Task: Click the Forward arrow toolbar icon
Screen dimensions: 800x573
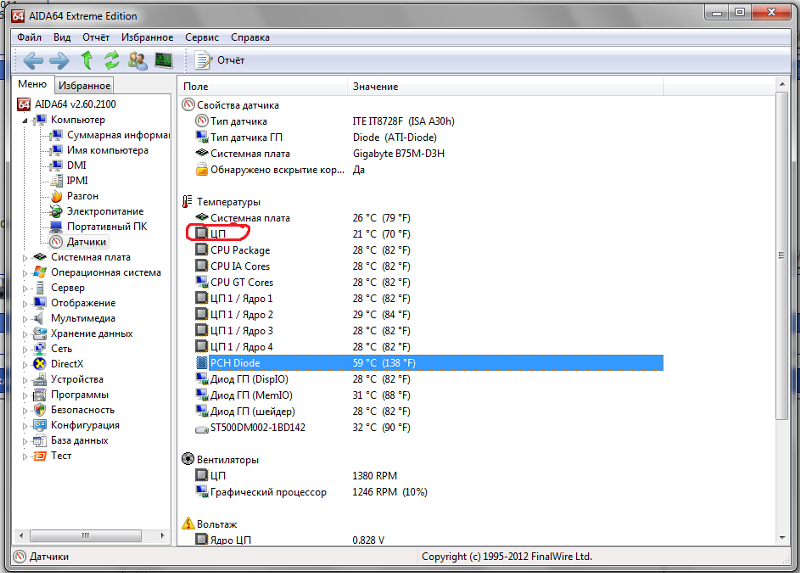Action: point(59,61)
